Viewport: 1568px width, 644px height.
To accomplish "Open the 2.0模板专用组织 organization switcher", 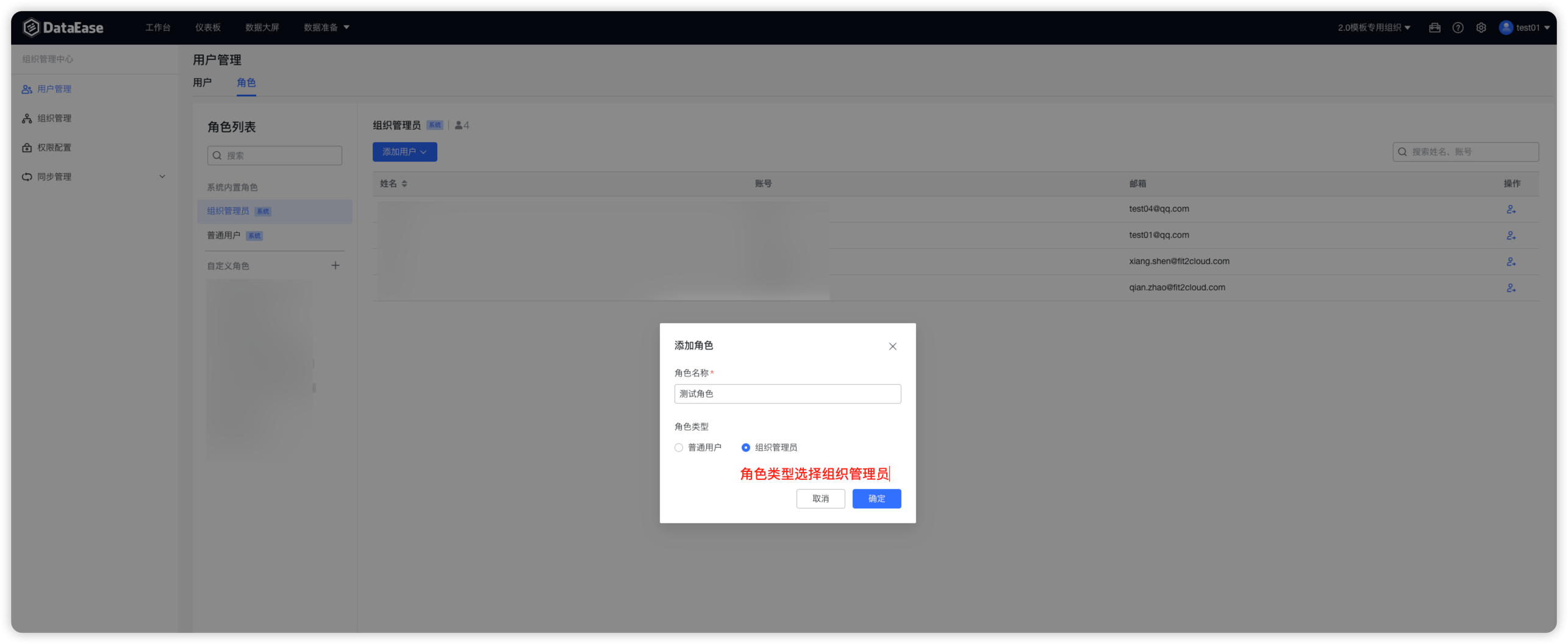I will point(1373,27).
